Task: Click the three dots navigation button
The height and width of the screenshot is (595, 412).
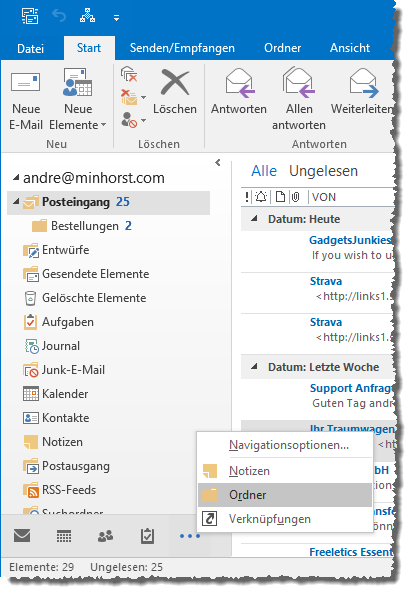Action: tap(190, 536)
